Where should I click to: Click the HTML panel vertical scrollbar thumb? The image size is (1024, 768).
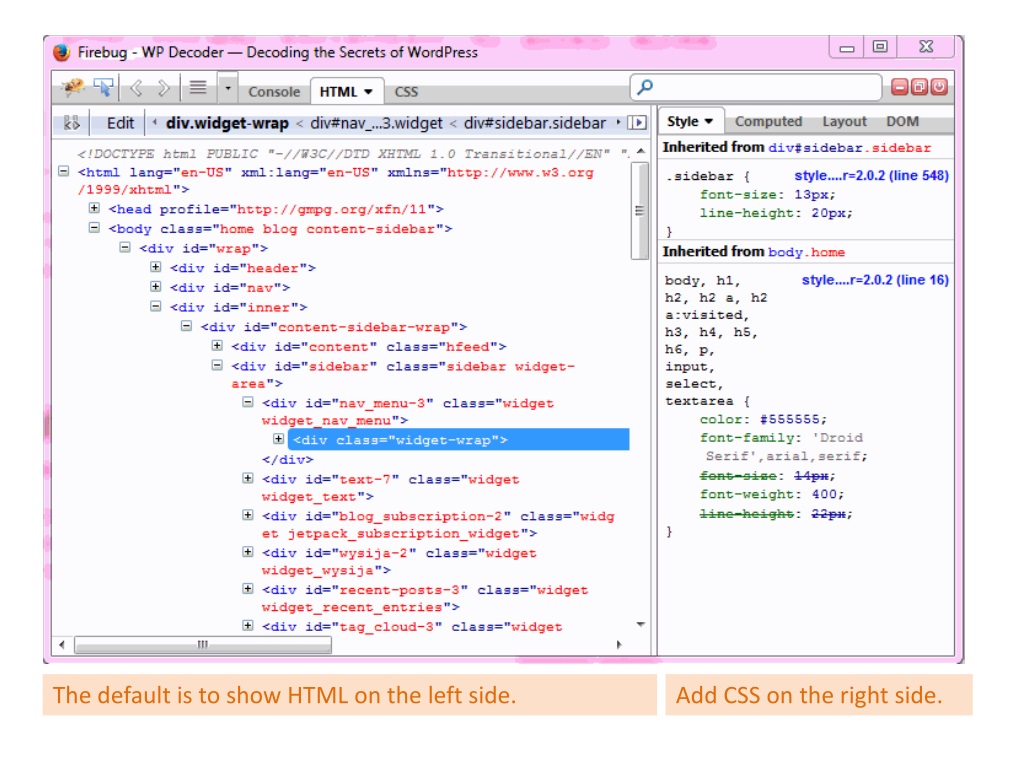(x=639, y=211)
